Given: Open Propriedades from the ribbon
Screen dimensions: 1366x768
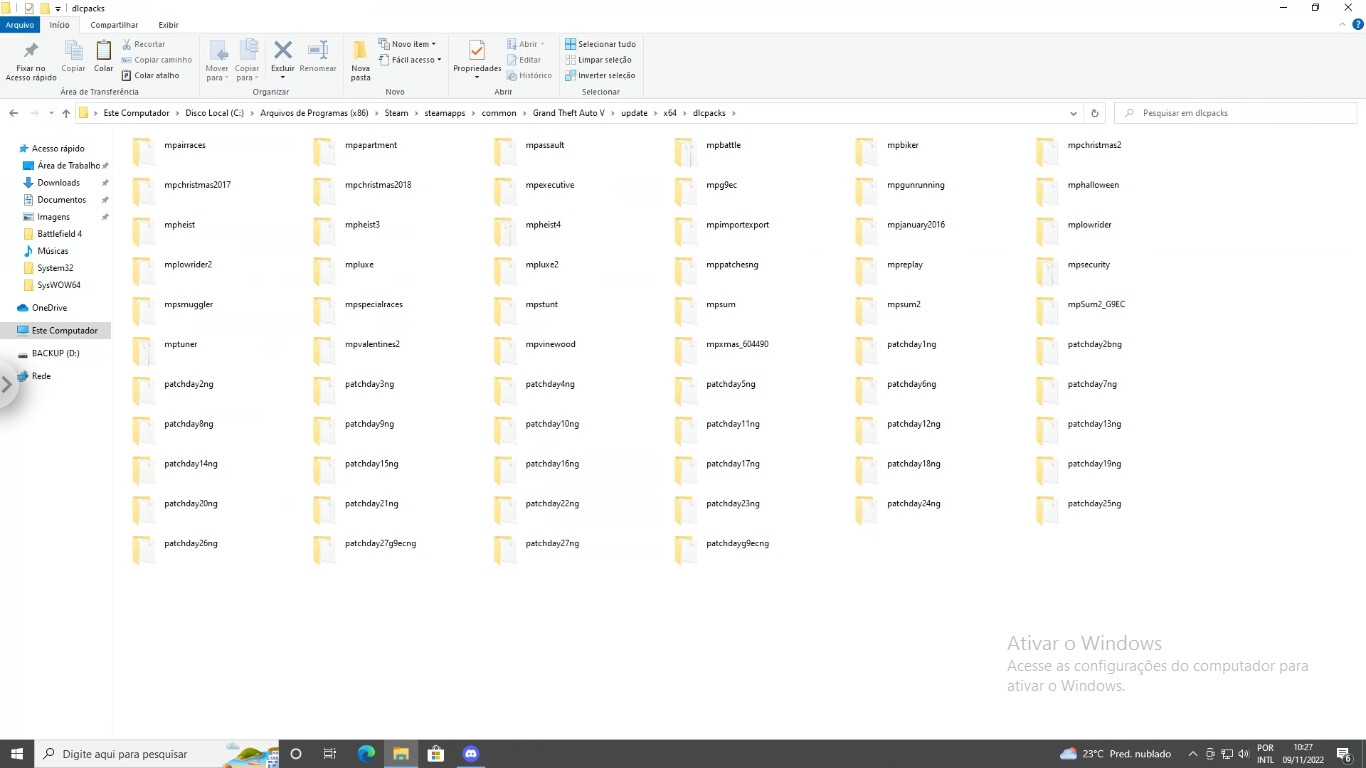Looking at the screenshot, I should click(475, 57).
